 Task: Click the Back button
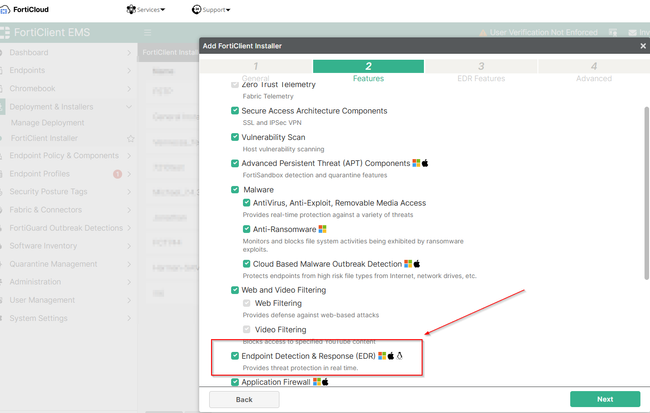[244, 399]
